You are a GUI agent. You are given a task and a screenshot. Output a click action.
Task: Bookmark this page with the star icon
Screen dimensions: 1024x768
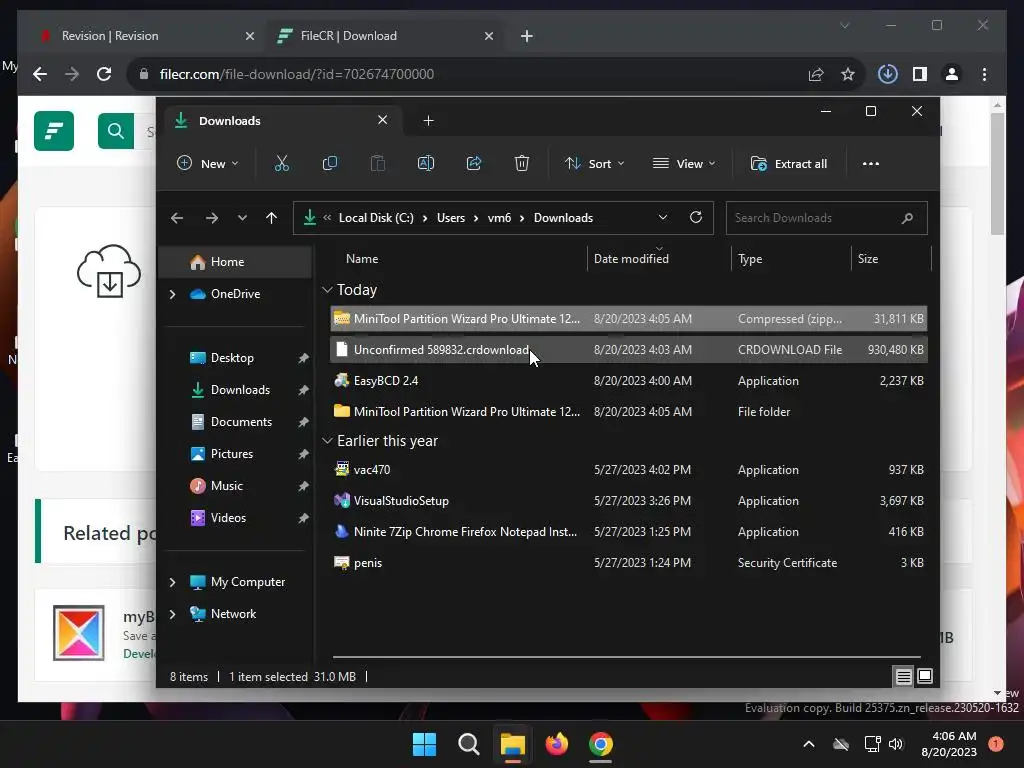coord(848,74)
